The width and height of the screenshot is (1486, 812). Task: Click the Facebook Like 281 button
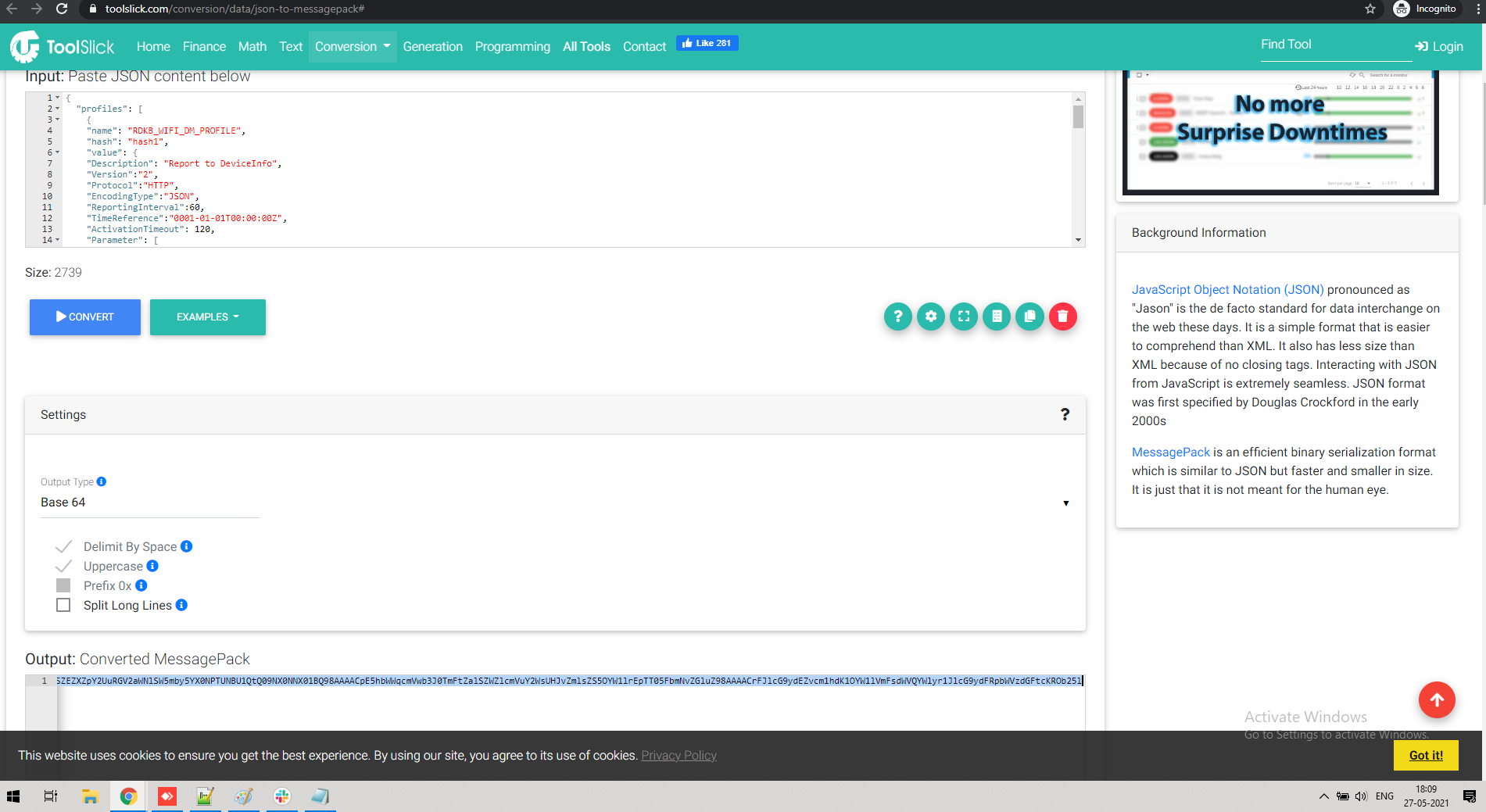point(707,43)
